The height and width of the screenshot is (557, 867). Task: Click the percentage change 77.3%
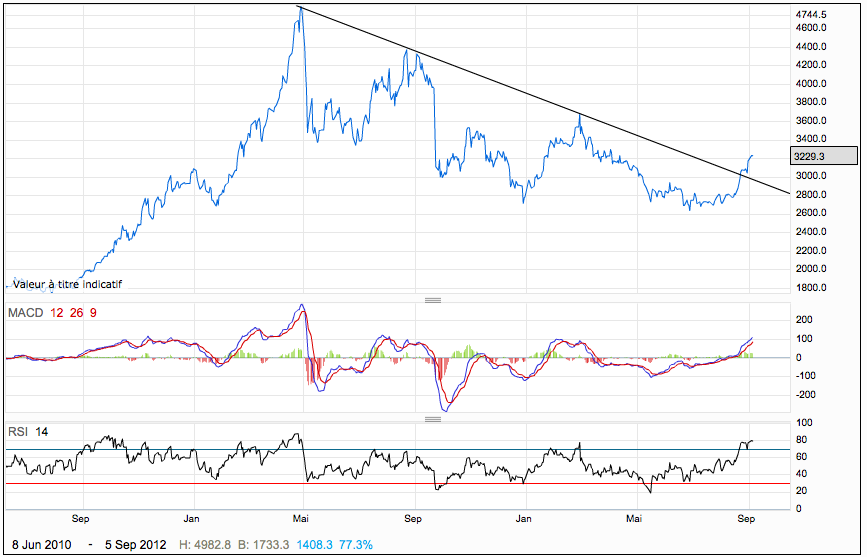click(356, 545)
